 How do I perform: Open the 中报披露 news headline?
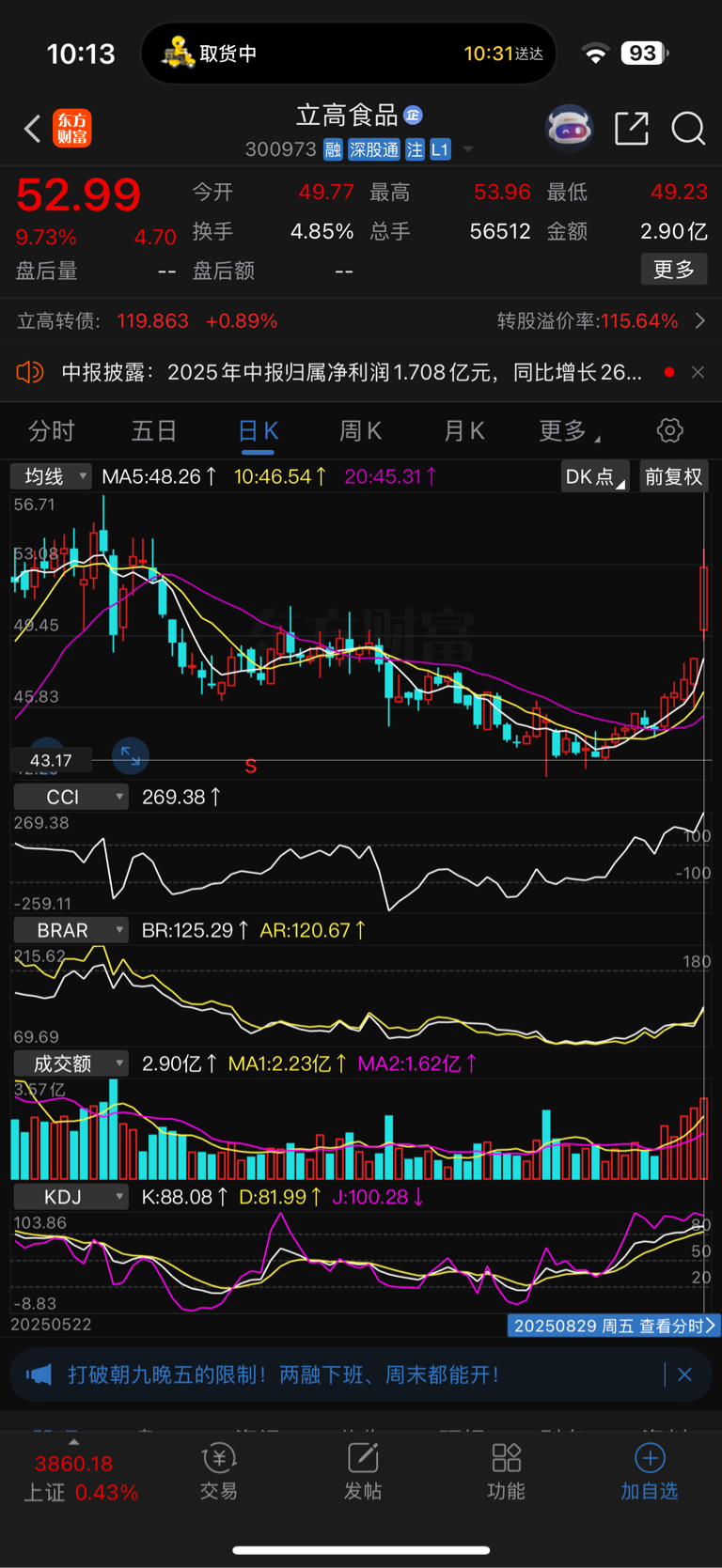[x=352, y=373]
